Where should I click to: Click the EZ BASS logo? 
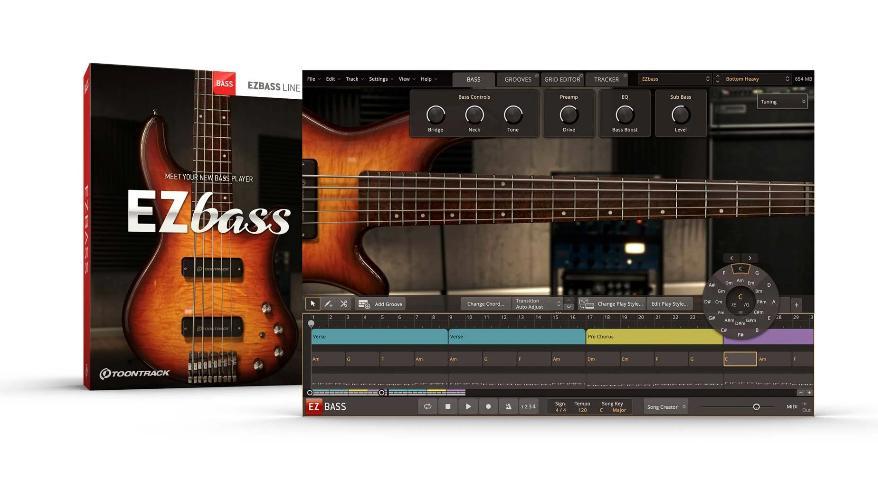(x=327, y=407)
